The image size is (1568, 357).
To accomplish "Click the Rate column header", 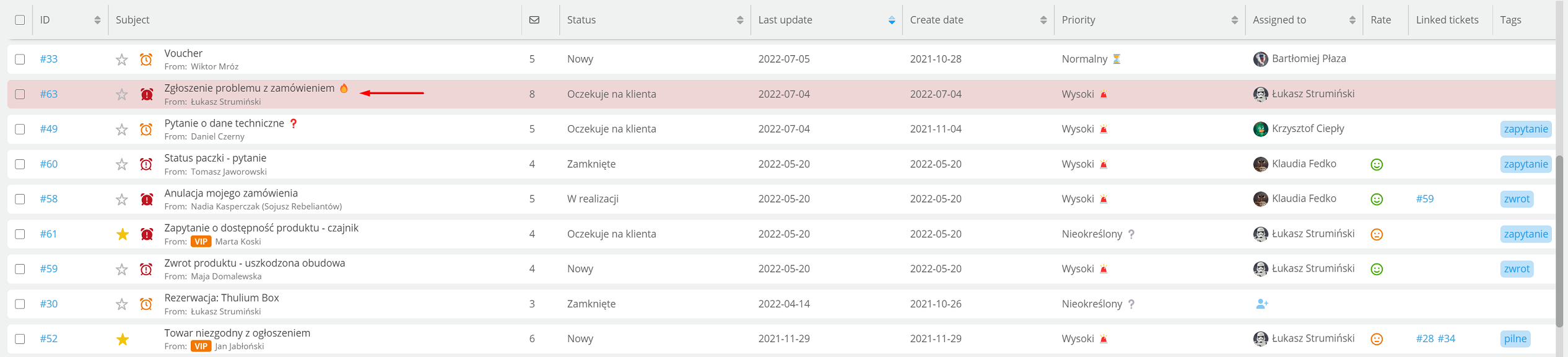I will [x=1380, y=20].
